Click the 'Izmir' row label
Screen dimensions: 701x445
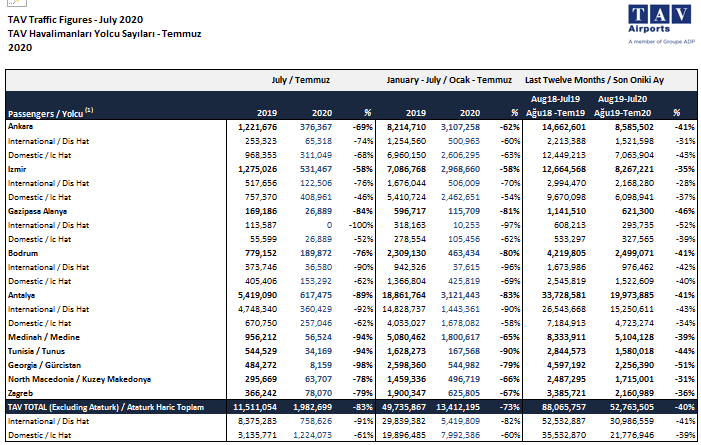pos(17,169)
